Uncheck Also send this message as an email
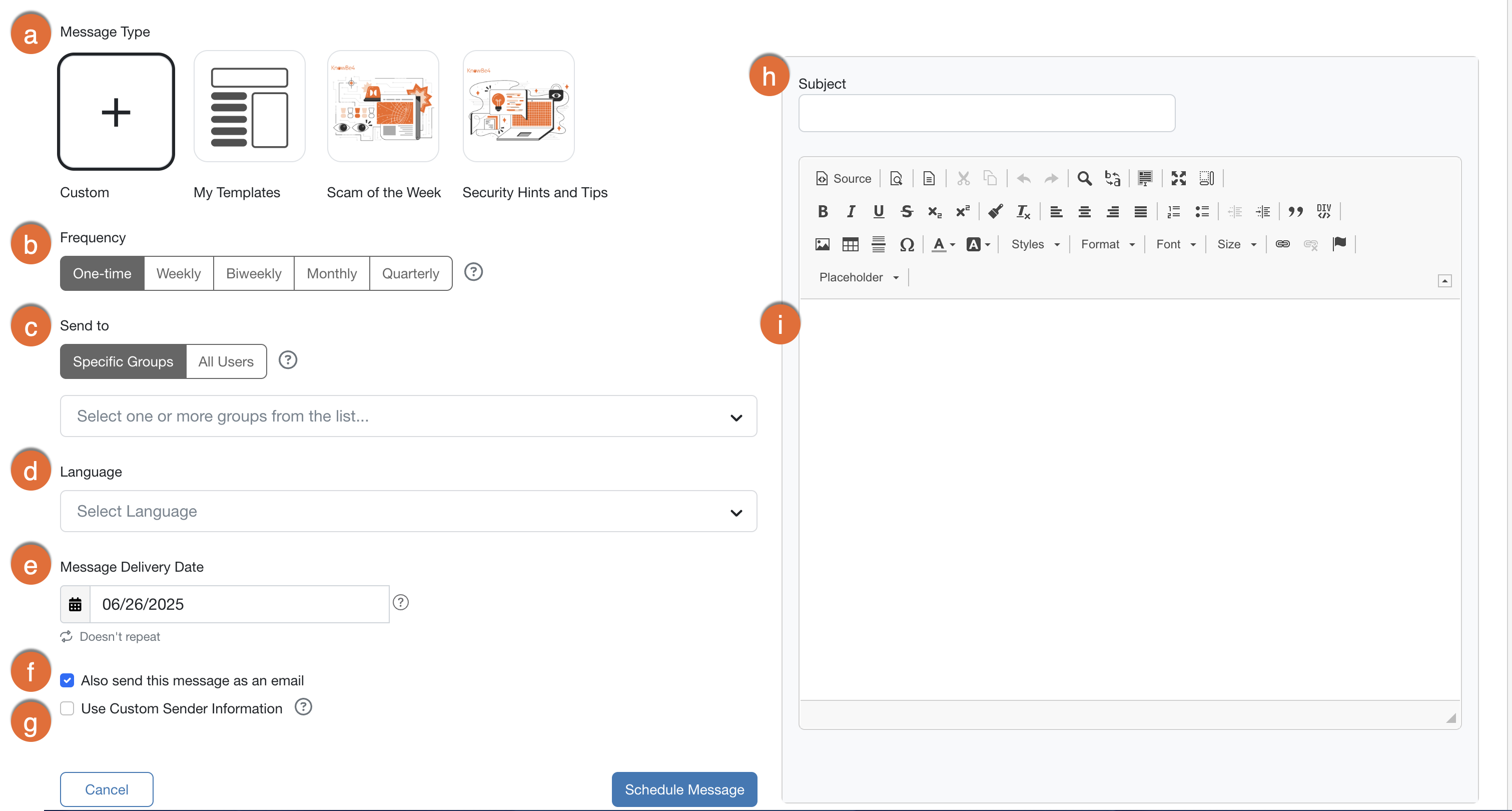 tap(67, 680)
